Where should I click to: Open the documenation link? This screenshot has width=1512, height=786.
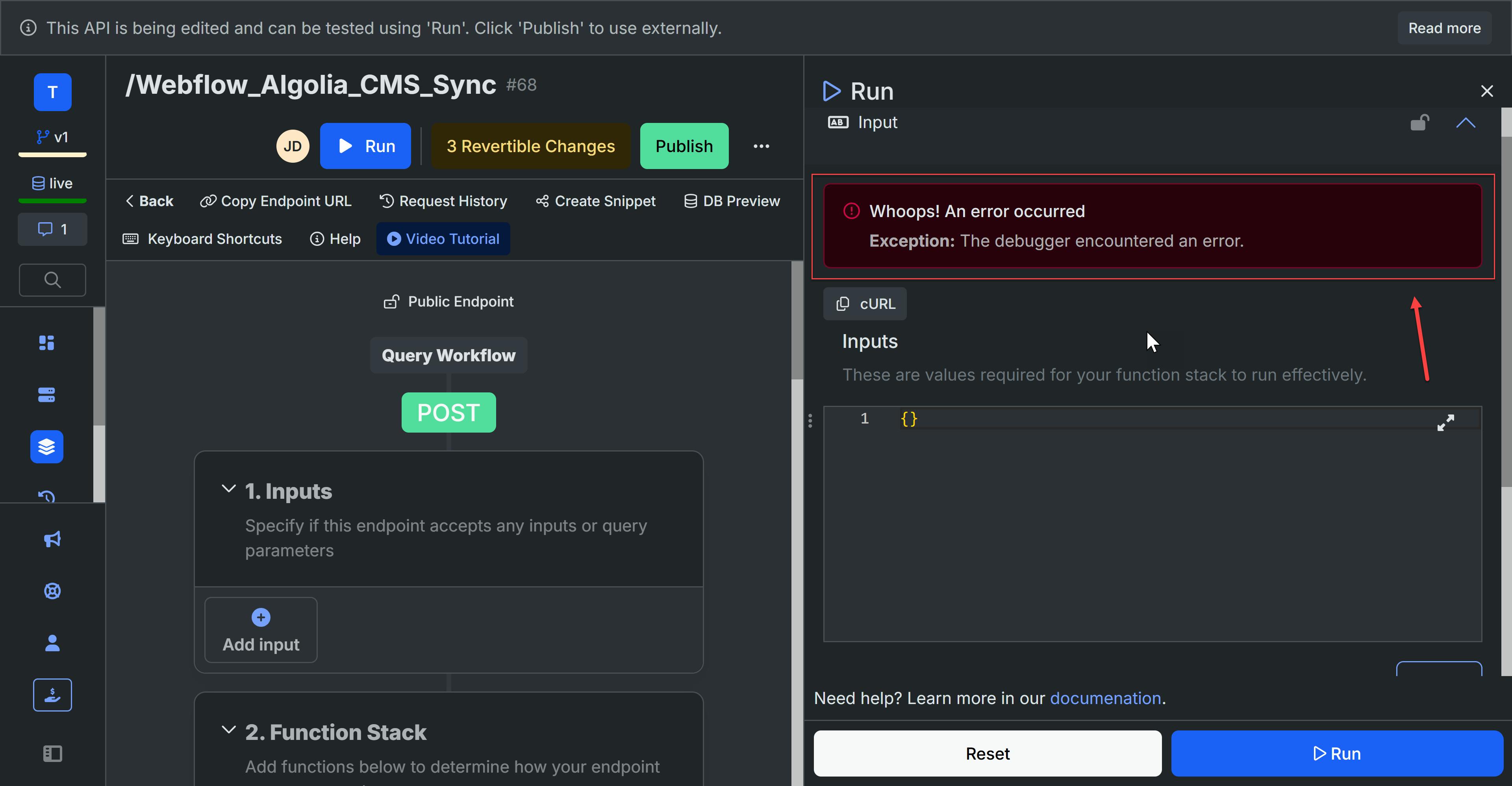(x=1105, y=699)
